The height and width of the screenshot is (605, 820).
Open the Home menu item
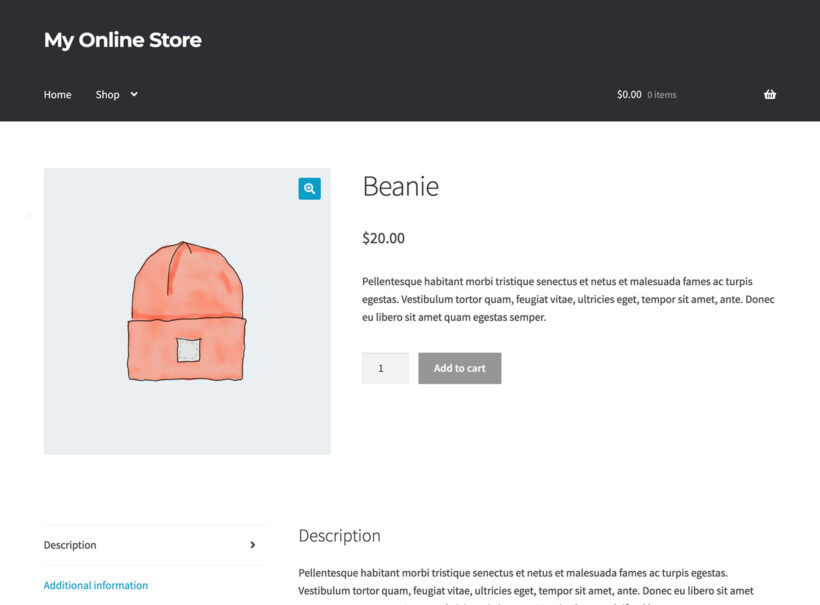click(x=57, y=94)
